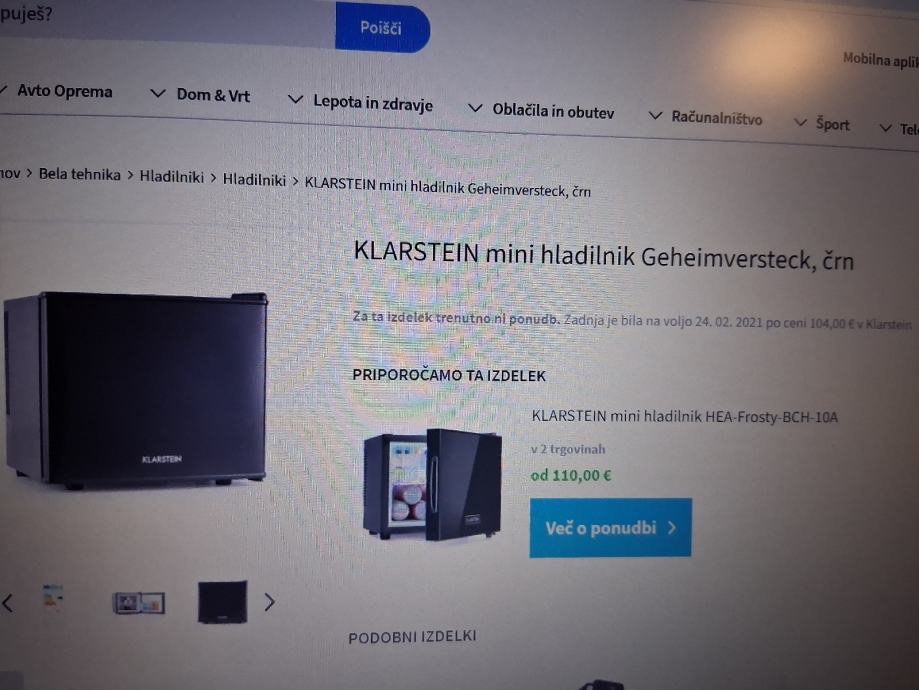Expand the Lepota in zdravje dropdown chevron
This screenshot has height=690, width=919.
[x=295, y=100]
